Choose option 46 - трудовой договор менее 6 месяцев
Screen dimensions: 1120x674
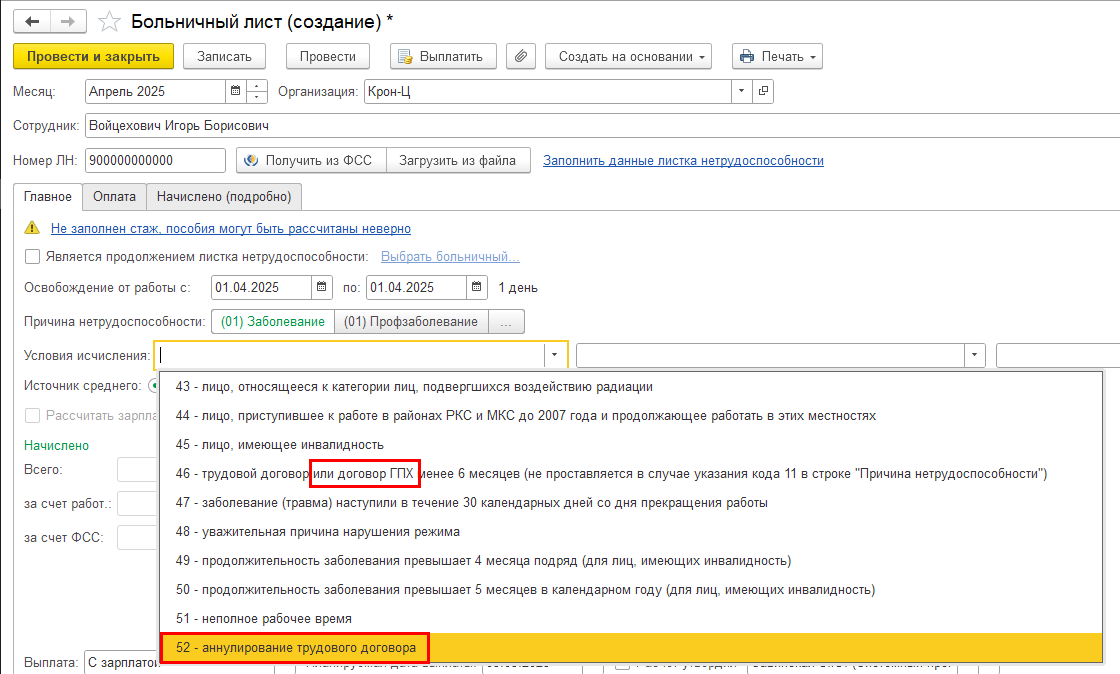(631, 473)
